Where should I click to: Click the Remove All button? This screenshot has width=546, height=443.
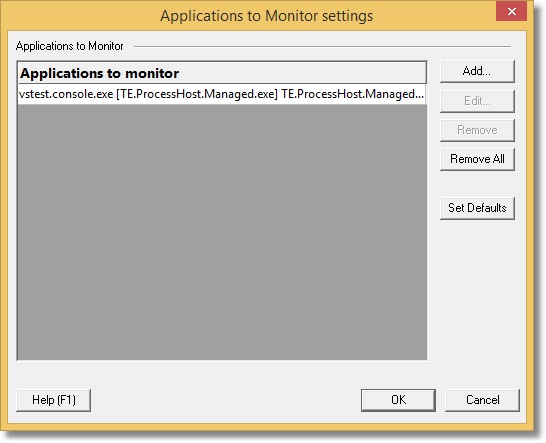pos(477,159)
